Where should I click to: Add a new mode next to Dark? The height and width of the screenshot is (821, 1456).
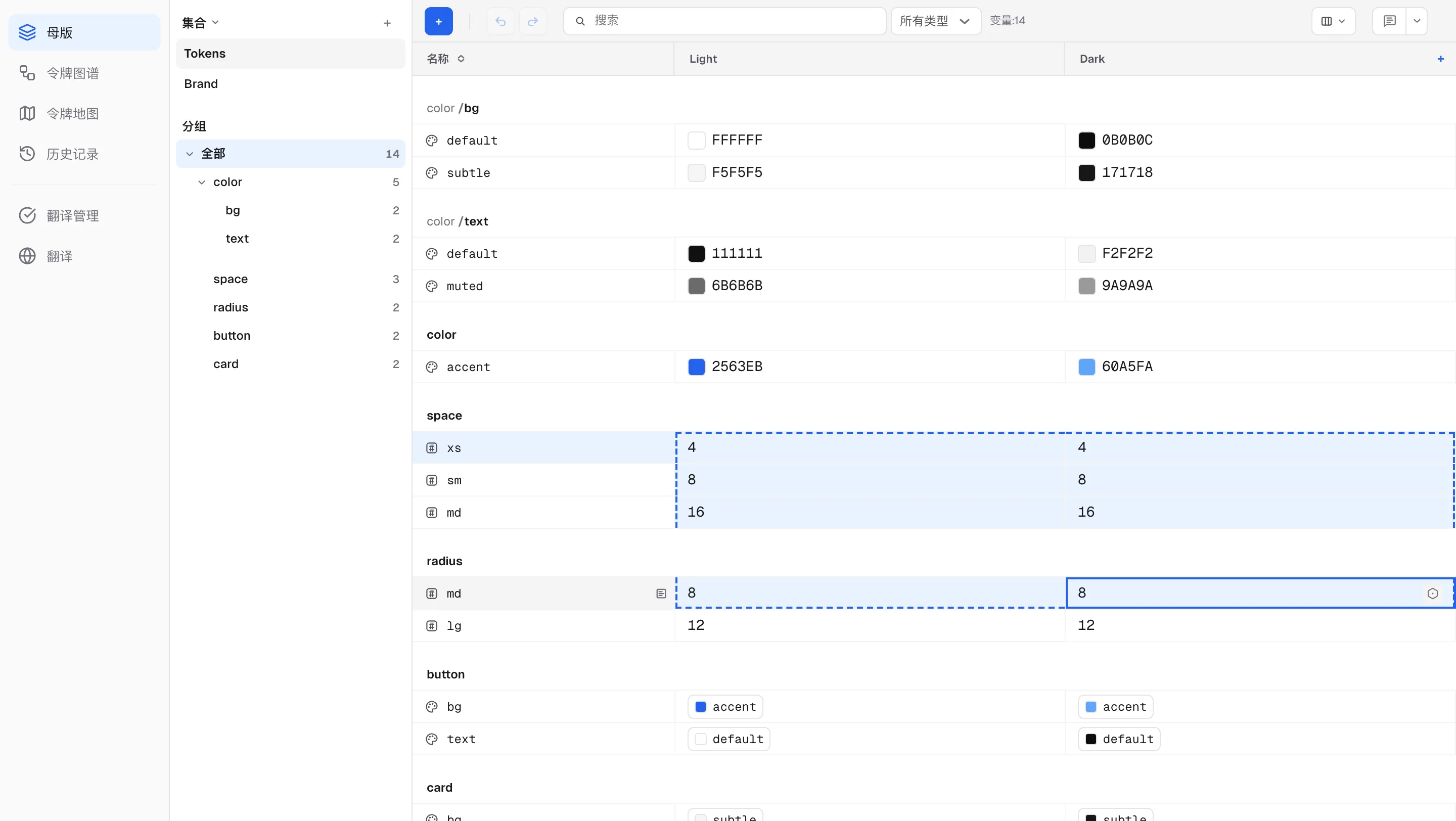click(1441, 59)
